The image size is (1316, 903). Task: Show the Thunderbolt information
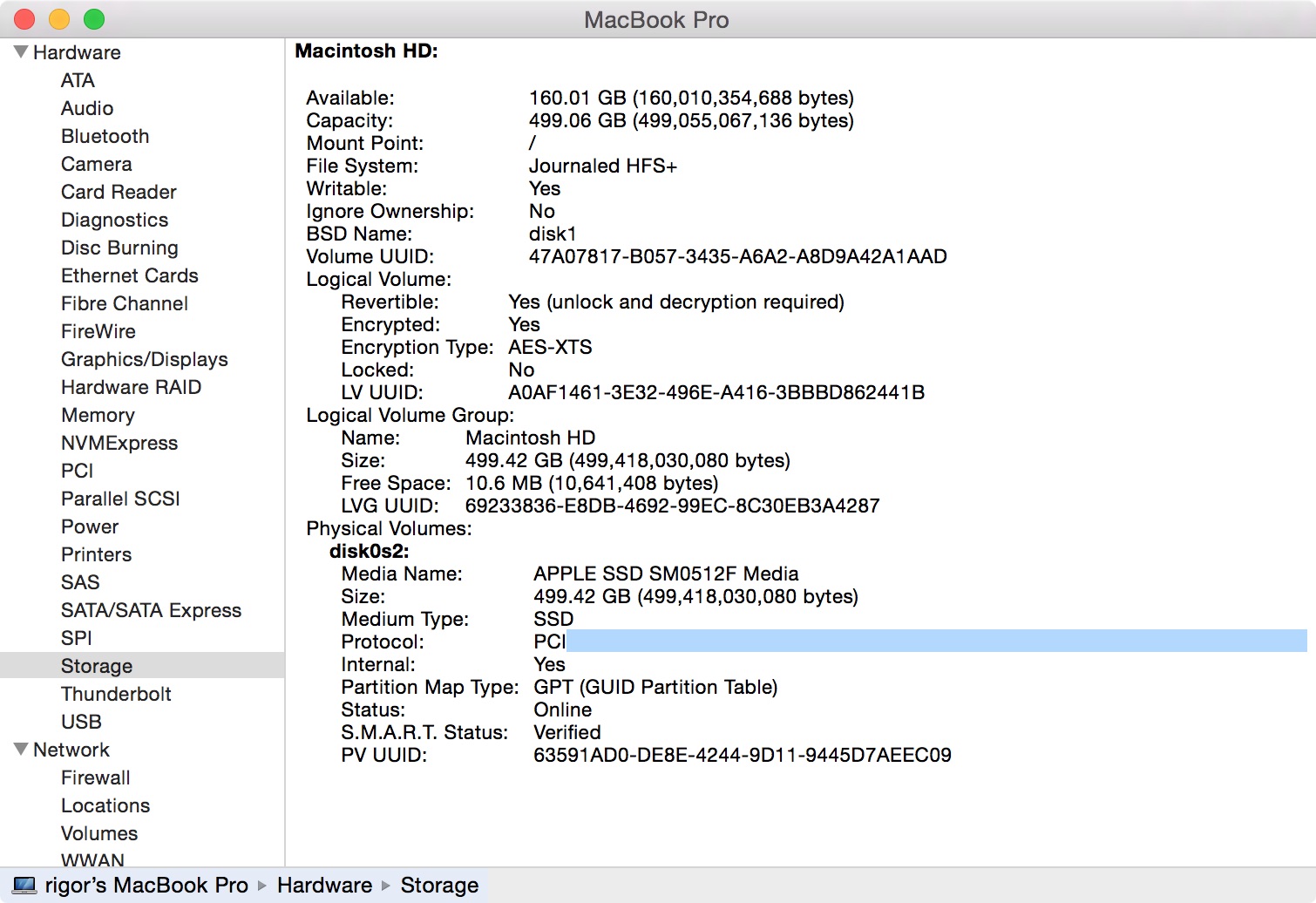coord(116,694)
